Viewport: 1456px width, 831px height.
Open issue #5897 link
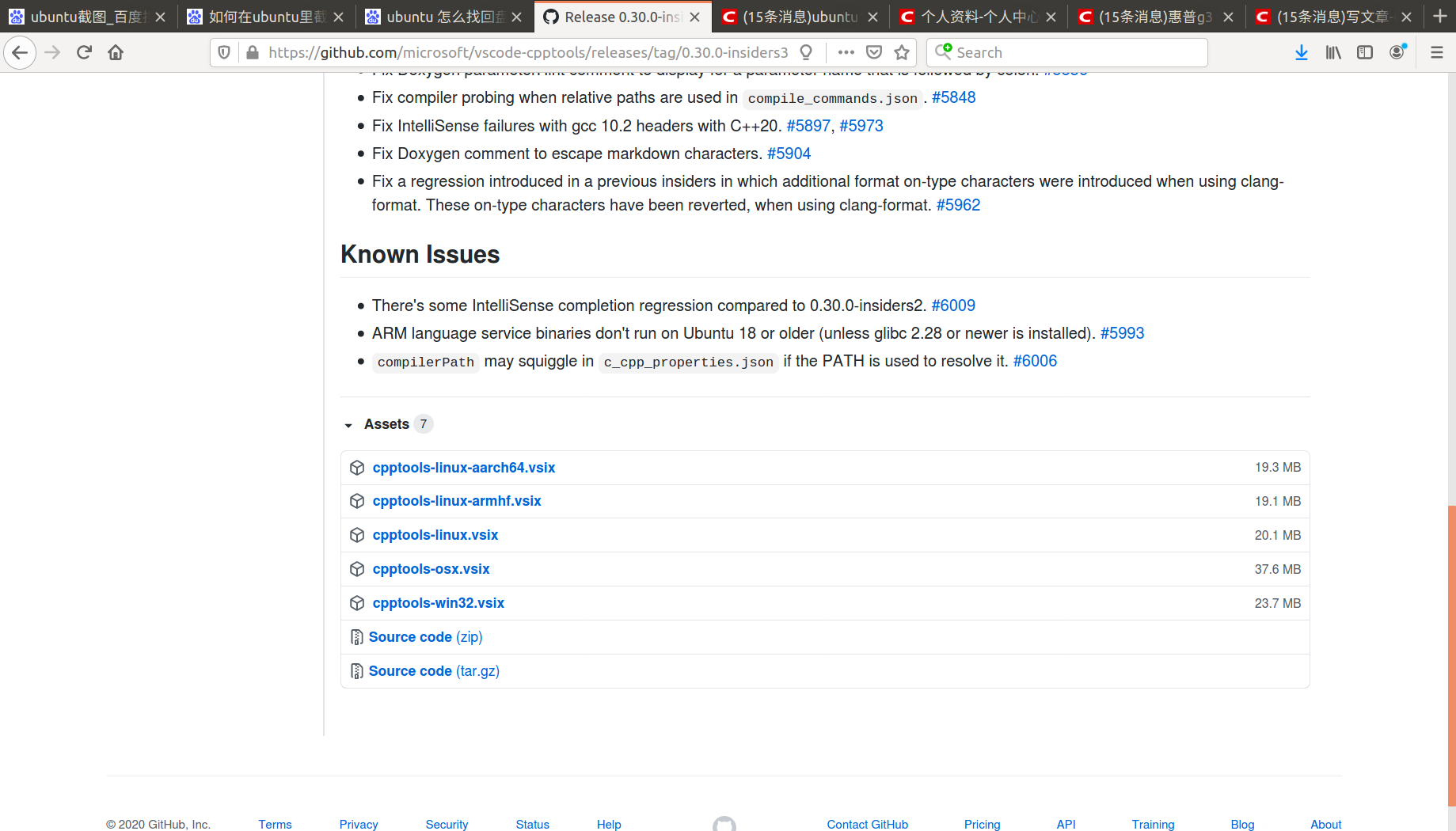[x=808, y=126]
